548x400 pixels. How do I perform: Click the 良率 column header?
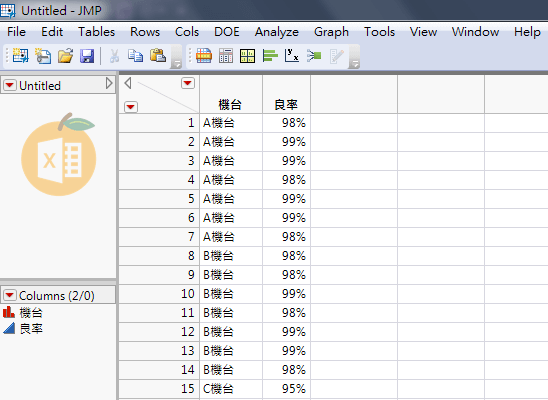click(x=286, y=104)
